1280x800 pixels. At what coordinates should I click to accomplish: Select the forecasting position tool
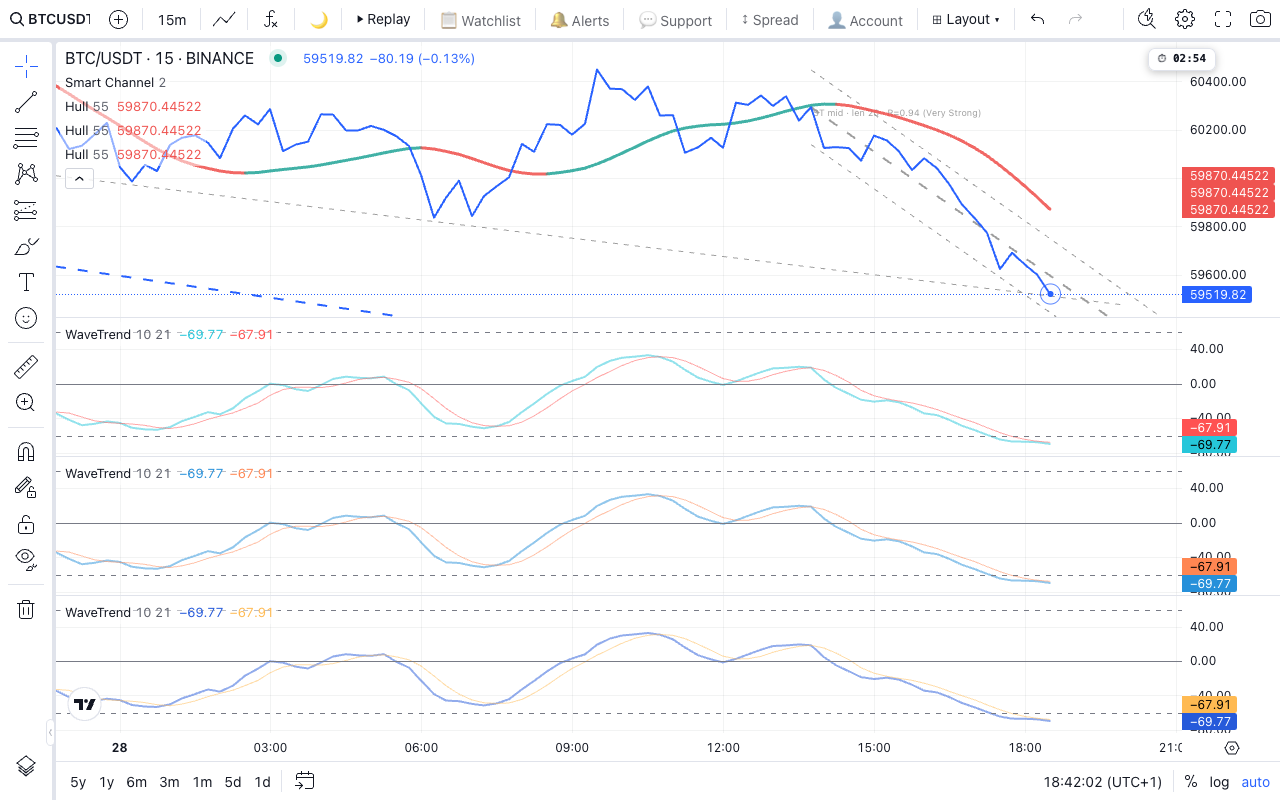(x=26, y=210)
